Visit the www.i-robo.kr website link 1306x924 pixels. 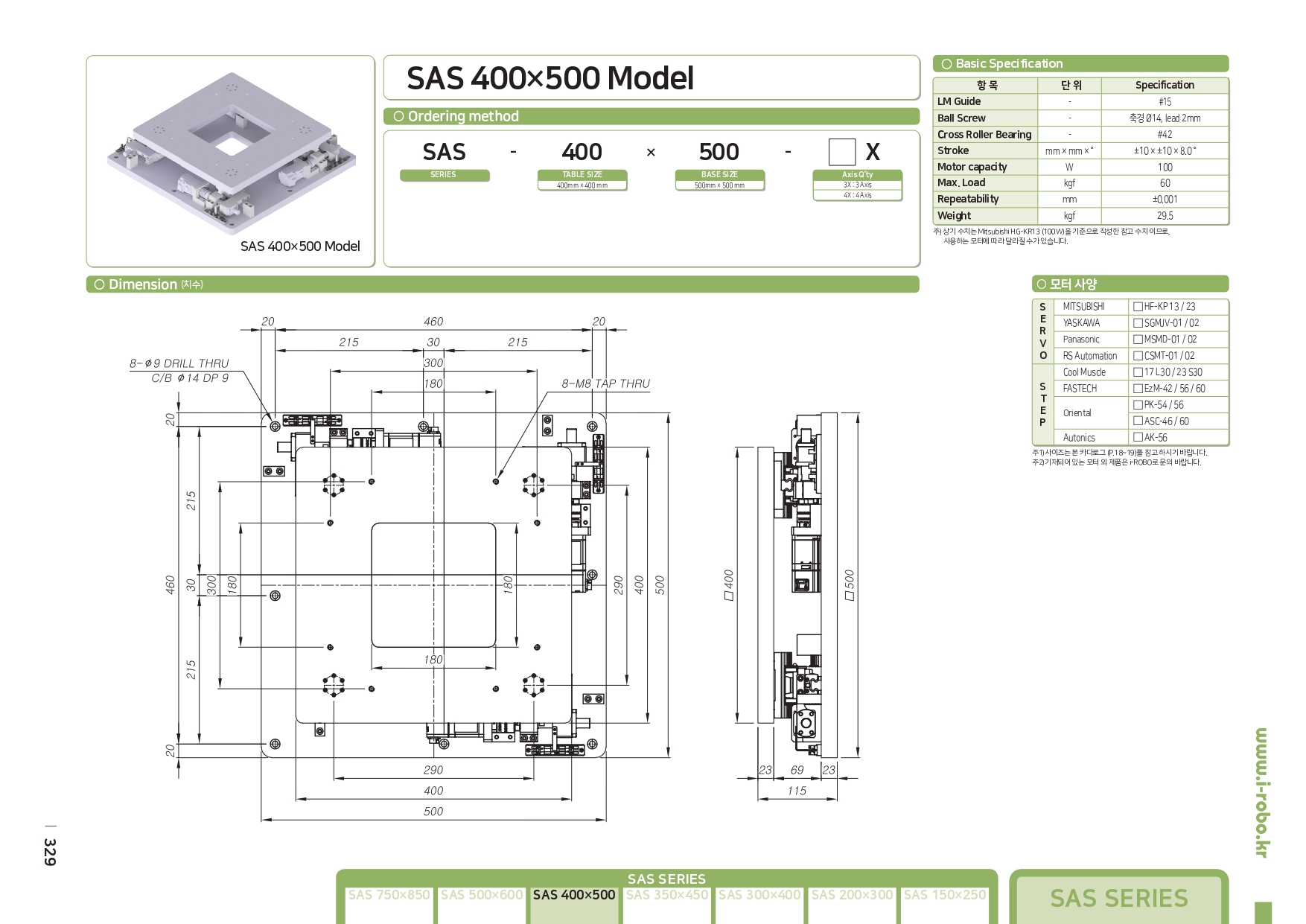(x=1261, y=792)
